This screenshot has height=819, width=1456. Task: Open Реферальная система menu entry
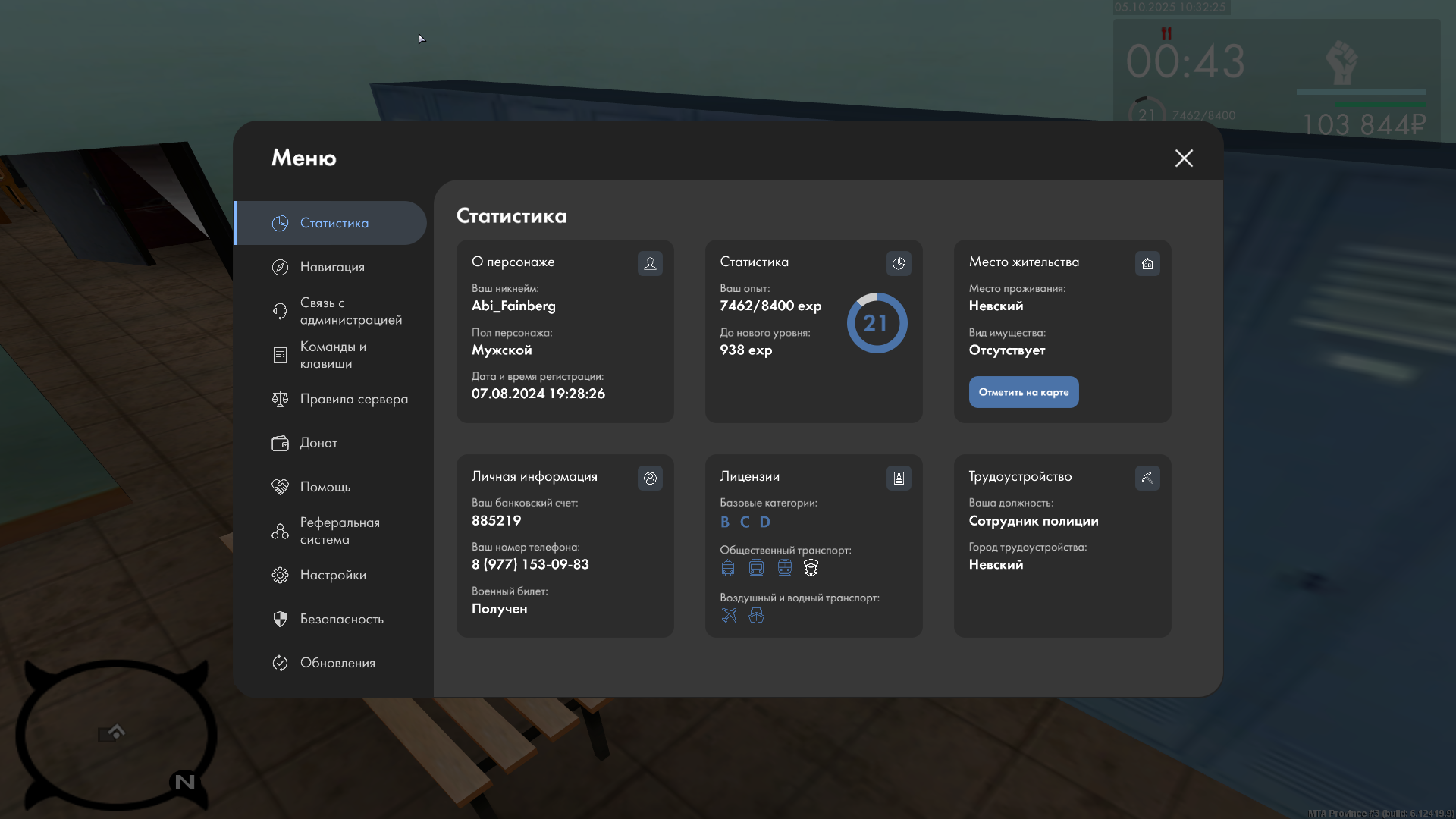pos(338,531)
